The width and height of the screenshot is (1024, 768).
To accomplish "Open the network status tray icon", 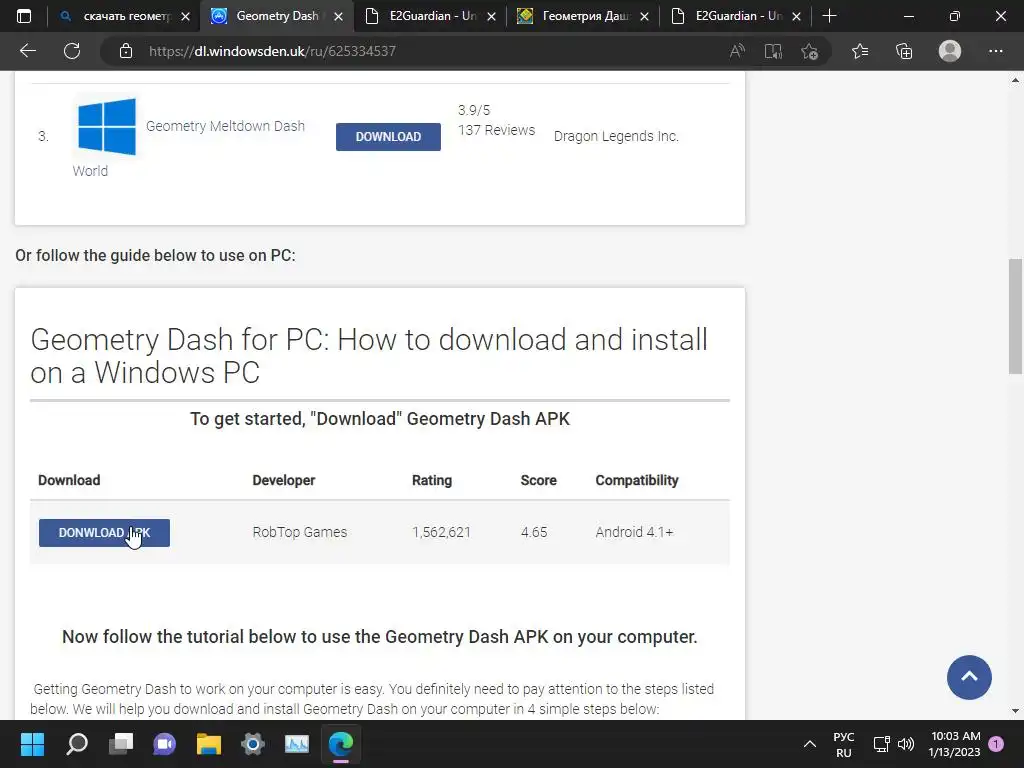I will click(x=882, y=744).
